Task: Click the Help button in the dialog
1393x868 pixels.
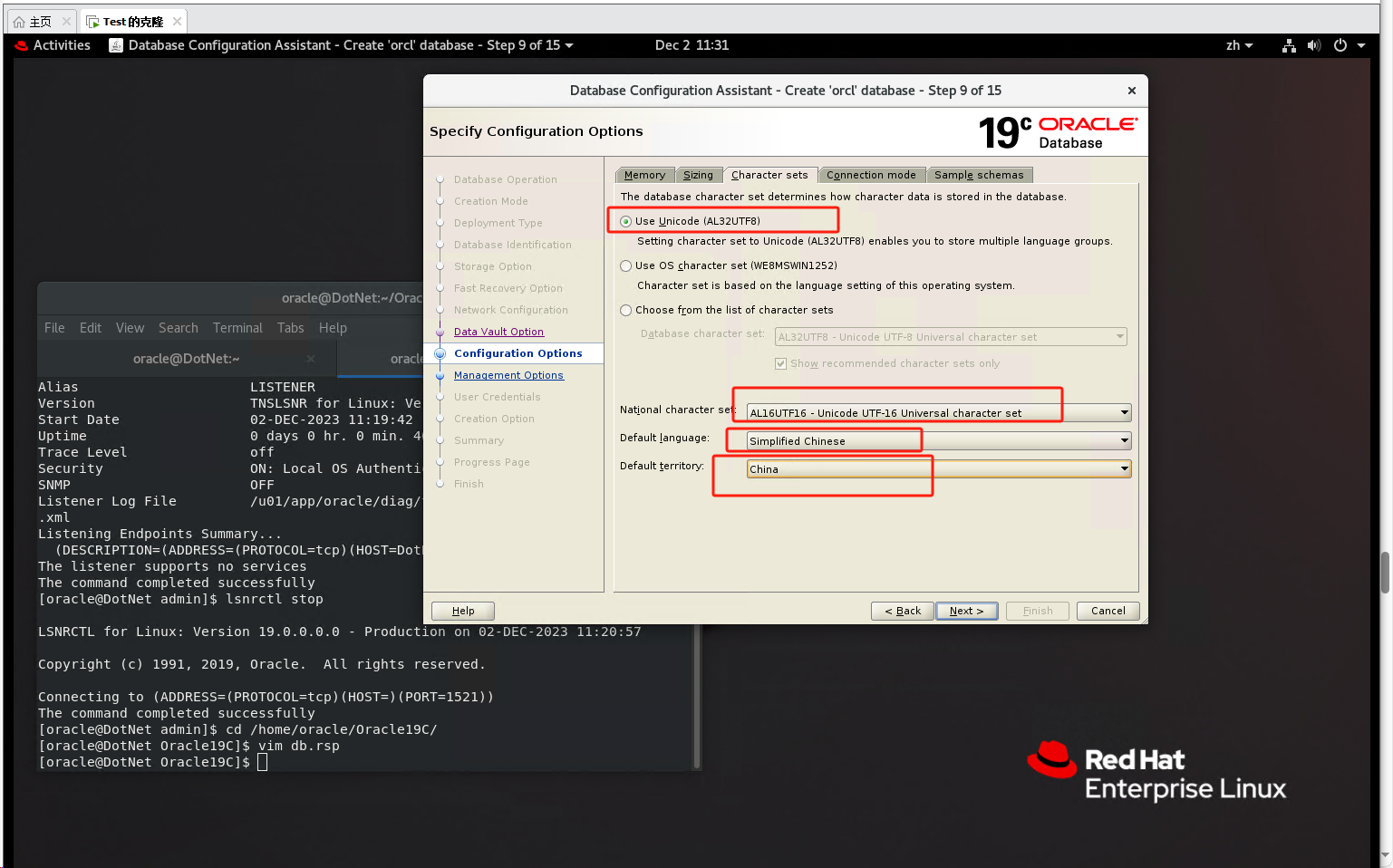Action: [463, 611]
